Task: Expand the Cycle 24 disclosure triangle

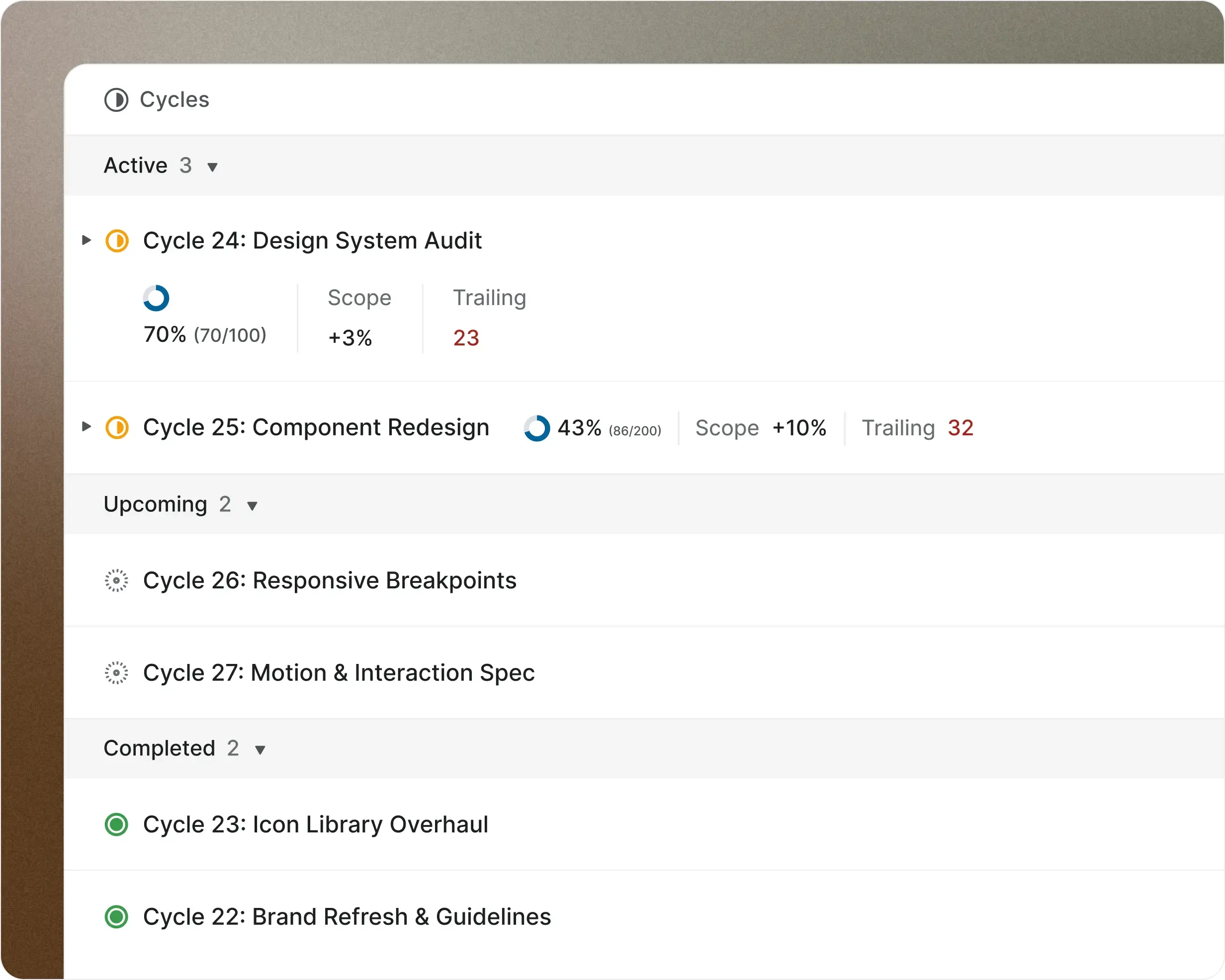Action: (x=87, y=241)
